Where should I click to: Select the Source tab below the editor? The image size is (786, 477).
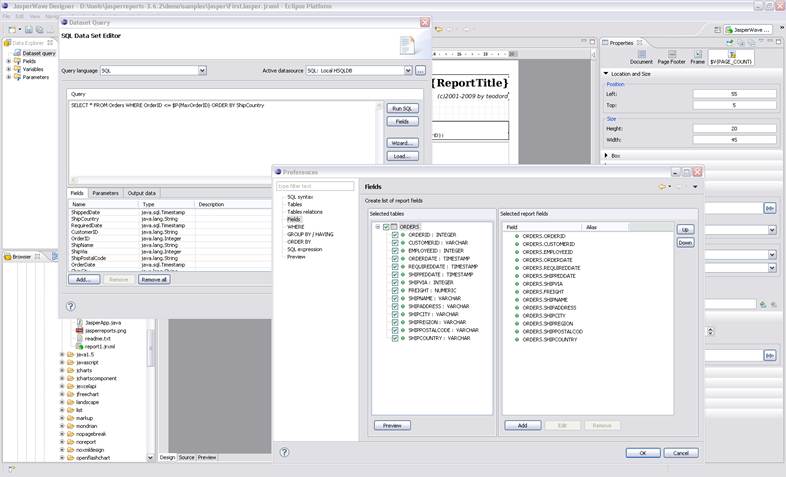pos(186,457)
